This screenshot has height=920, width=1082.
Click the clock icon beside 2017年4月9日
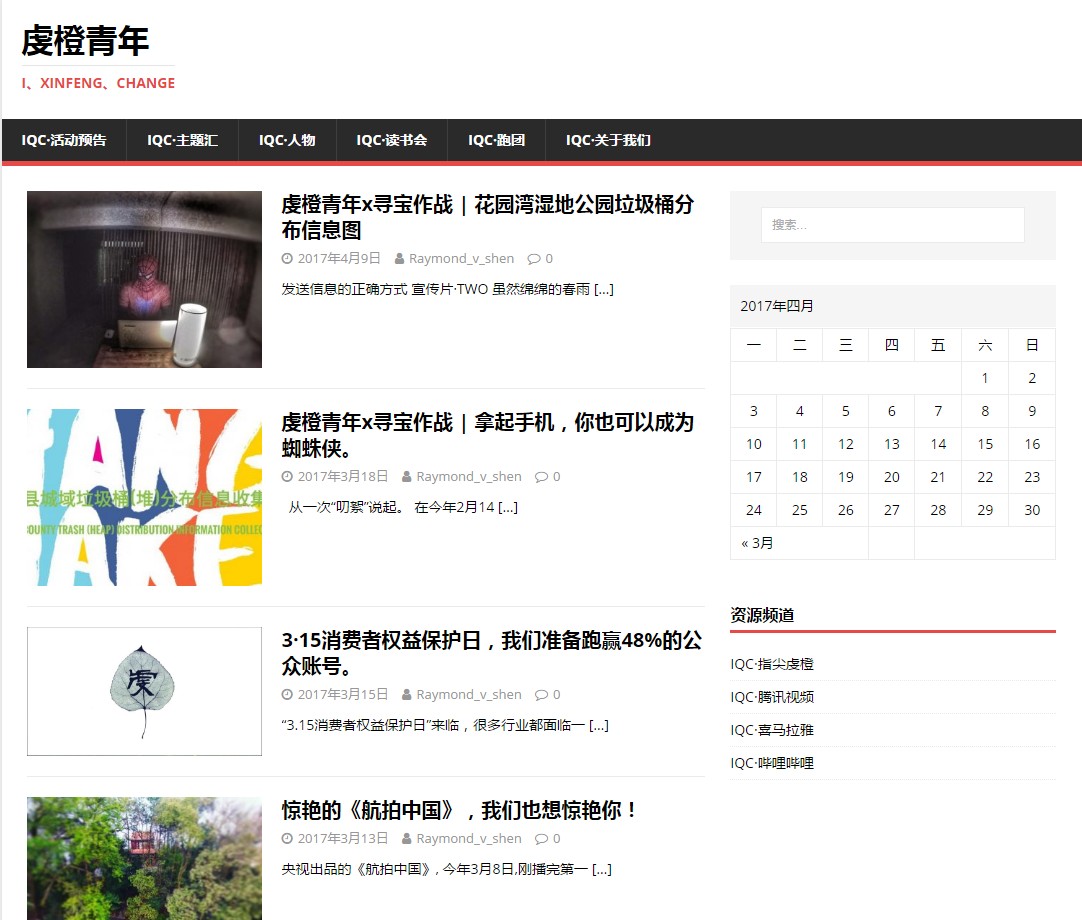[287, 259]
